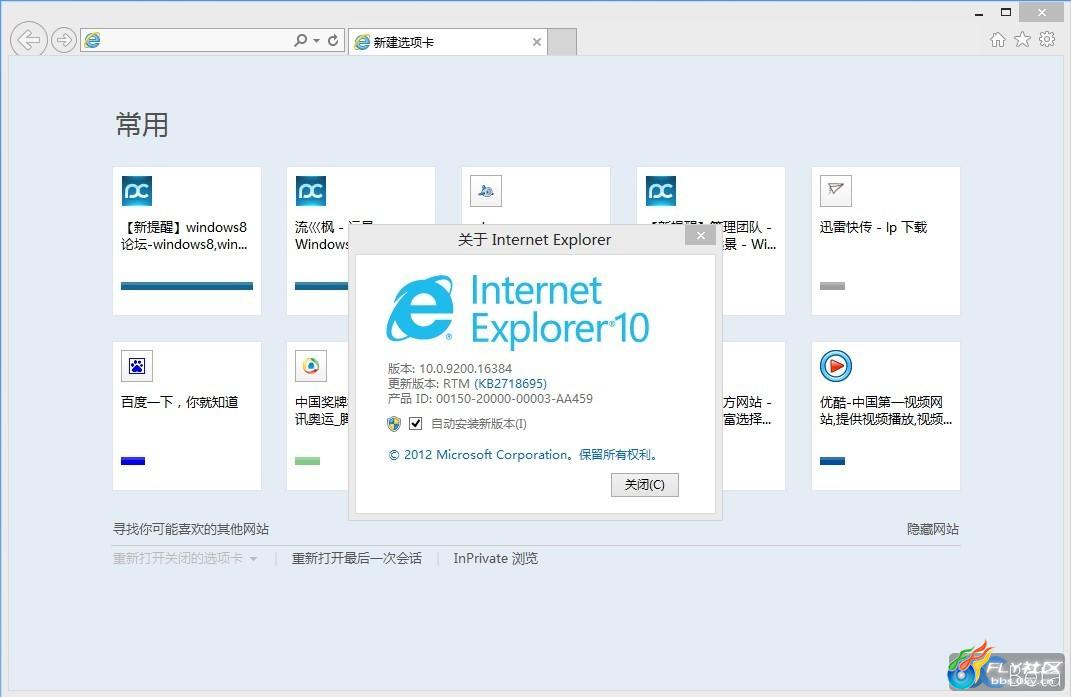Click the 关于 Internet Explorer dialog title
The height and width of the screenshot is (697, 1071).
(x=534, y=239)
